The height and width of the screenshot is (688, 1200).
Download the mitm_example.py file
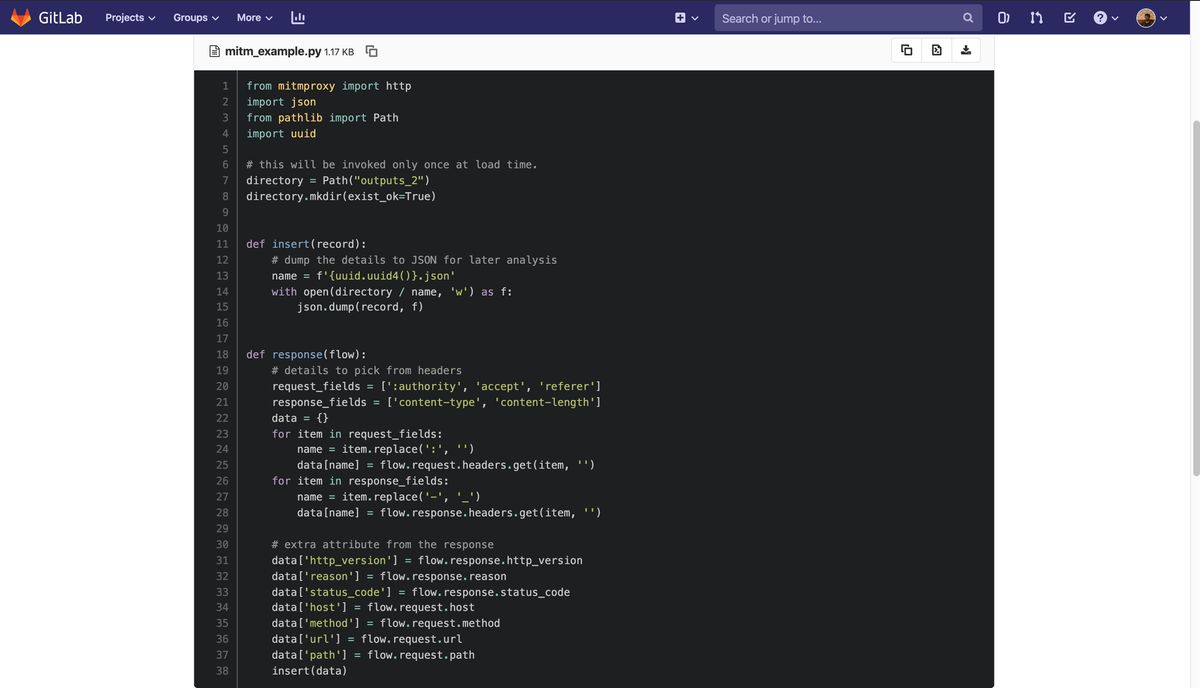966,50
